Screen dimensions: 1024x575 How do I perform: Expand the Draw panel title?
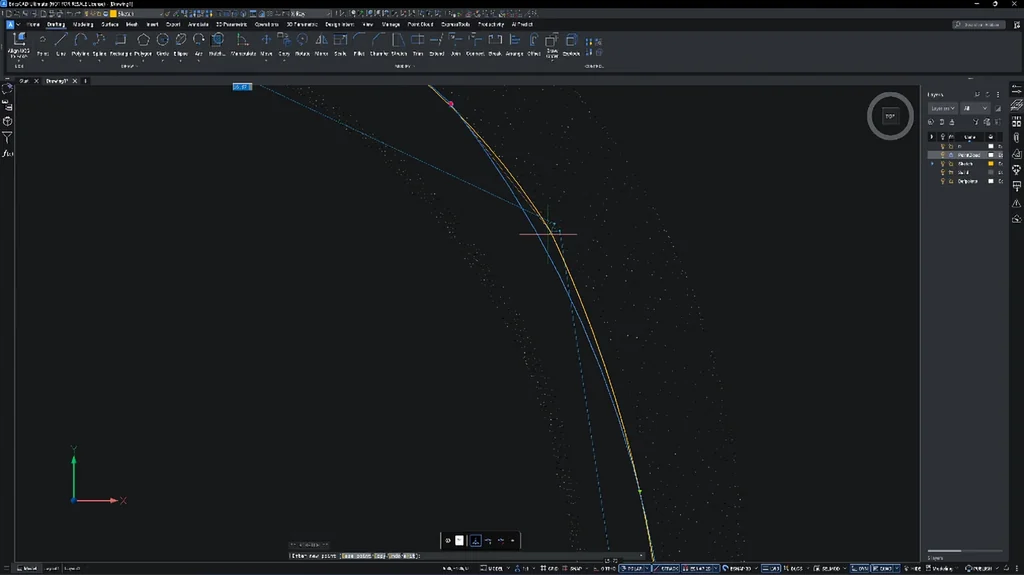[x=128, y=66]
